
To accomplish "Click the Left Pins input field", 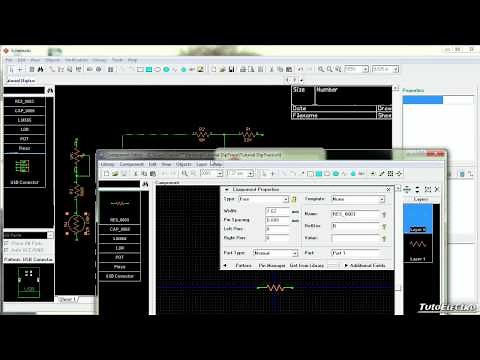I will click(x=277, y=229).
